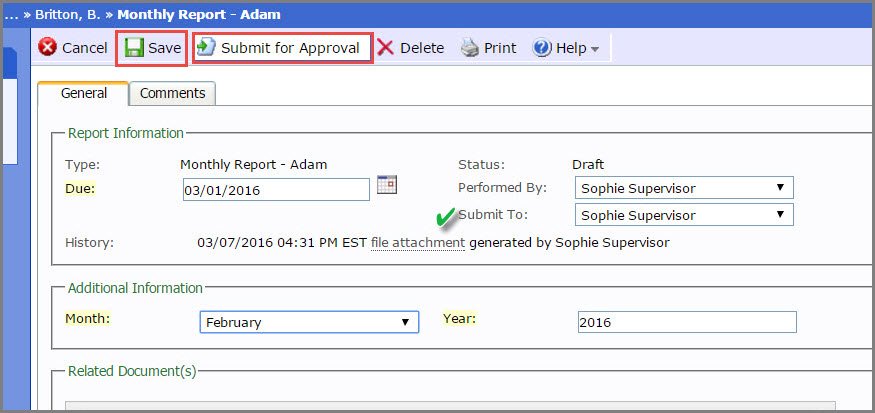Click the red X Delete icon
The image size is (875, 413).
(x=386, y=48)
